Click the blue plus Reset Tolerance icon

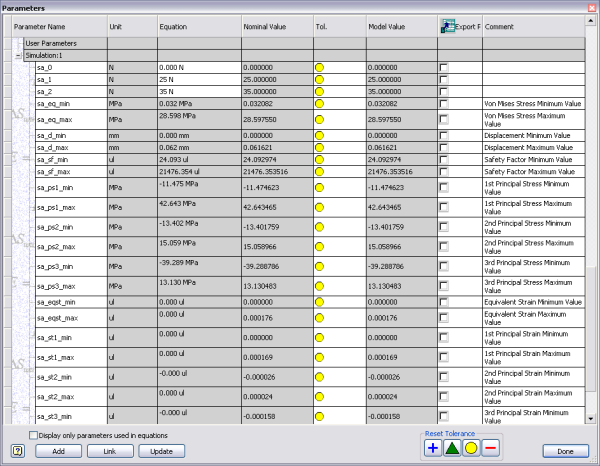[433, 448]
